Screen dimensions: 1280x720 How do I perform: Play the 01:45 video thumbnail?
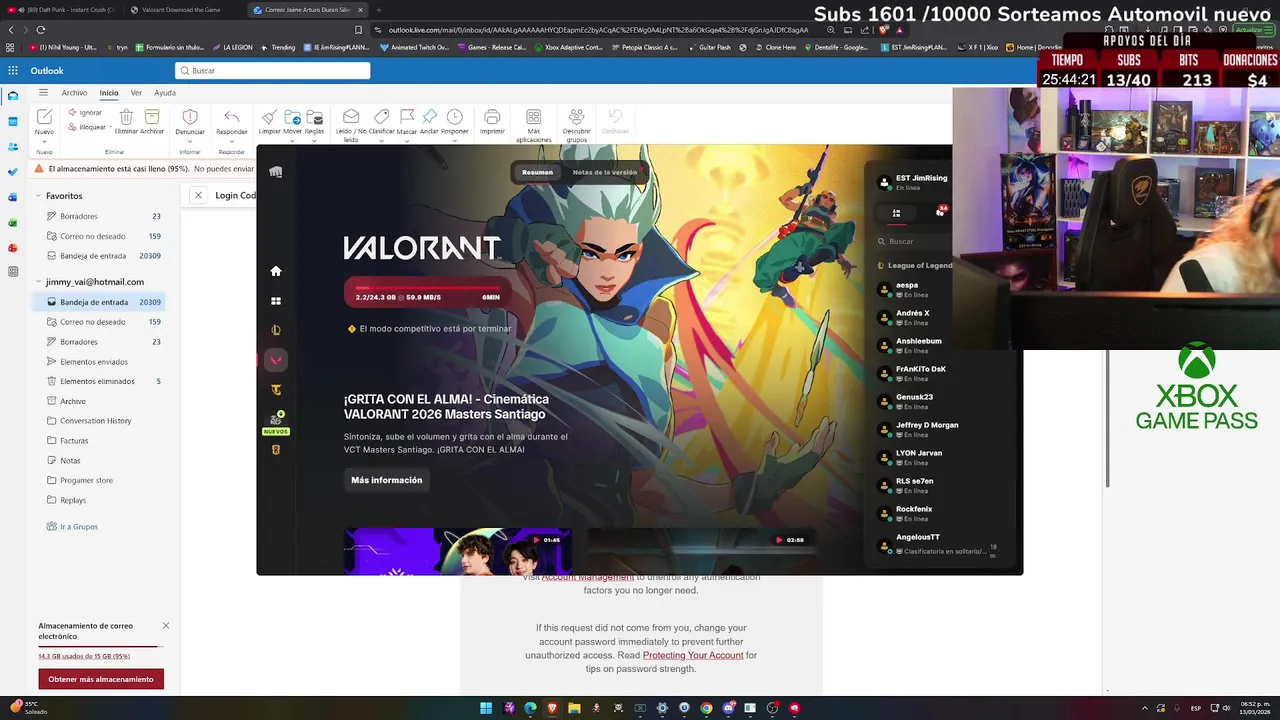point(458,552)
